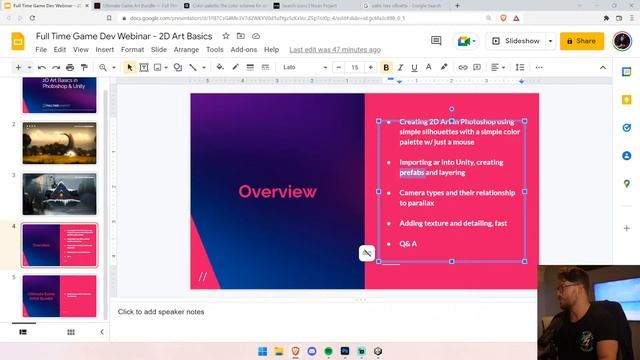The height and width of the screenshot is (360, 640).
Task: Open comment history
Action: click(x=436, y=40)
